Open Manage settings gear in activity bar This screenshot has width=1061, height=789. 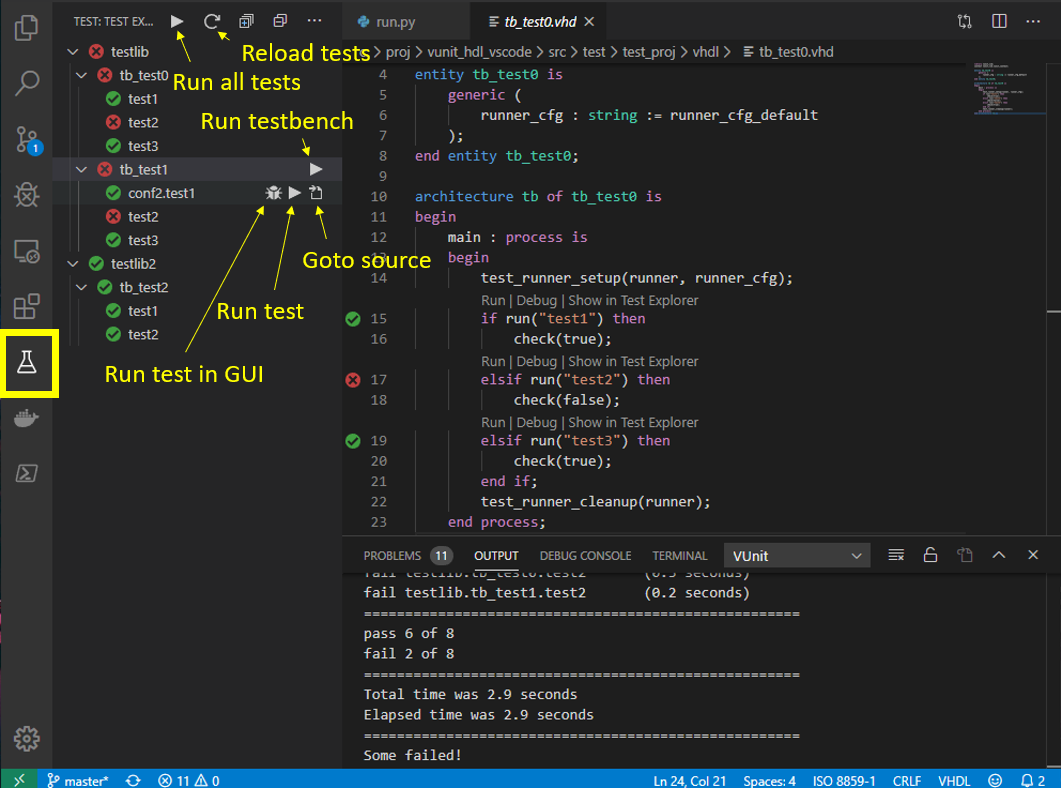(26, 738)
